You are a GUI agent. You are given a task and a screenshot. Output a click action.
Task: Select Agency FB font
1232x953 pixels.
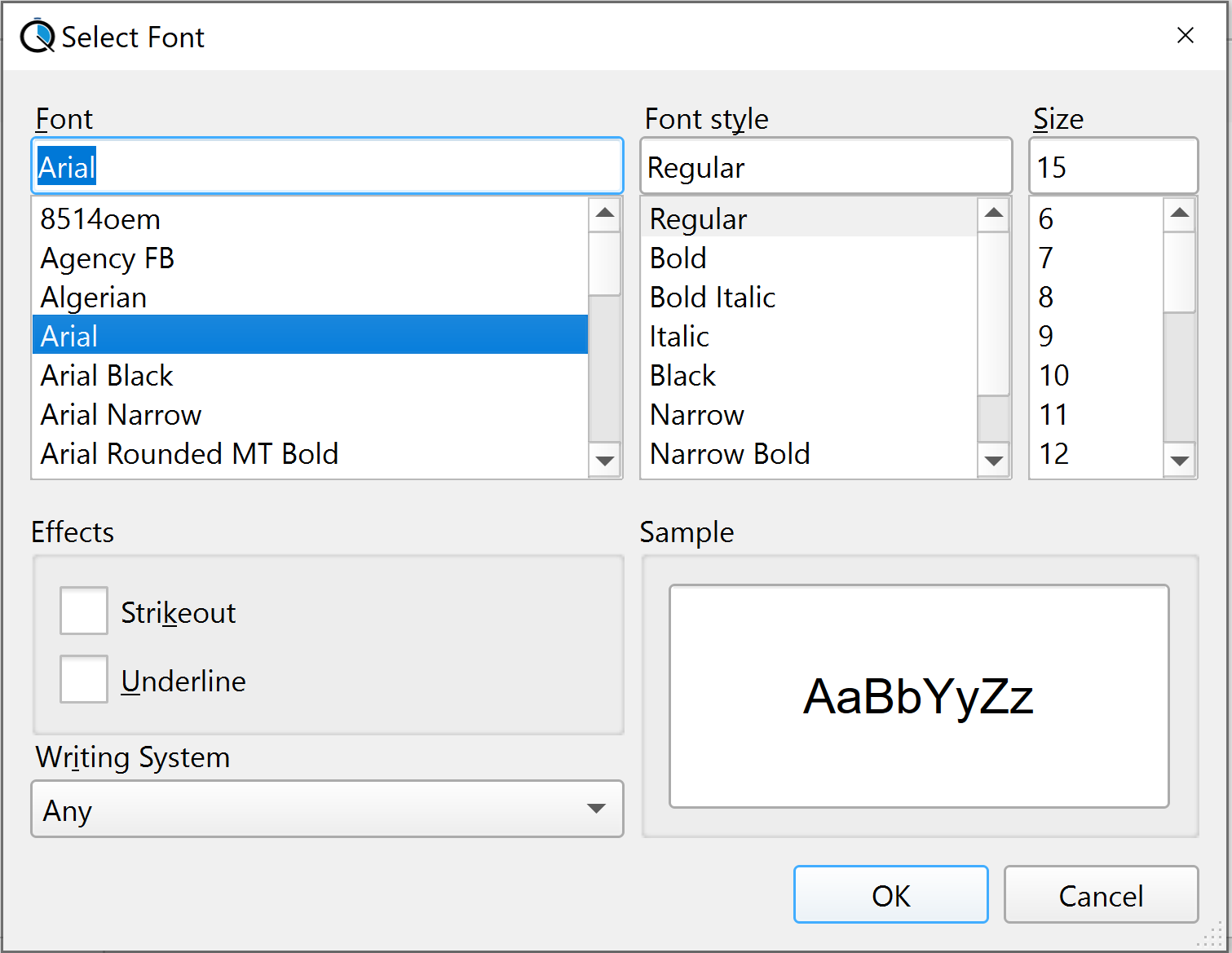pyautogui.click(x=108, y=258)
